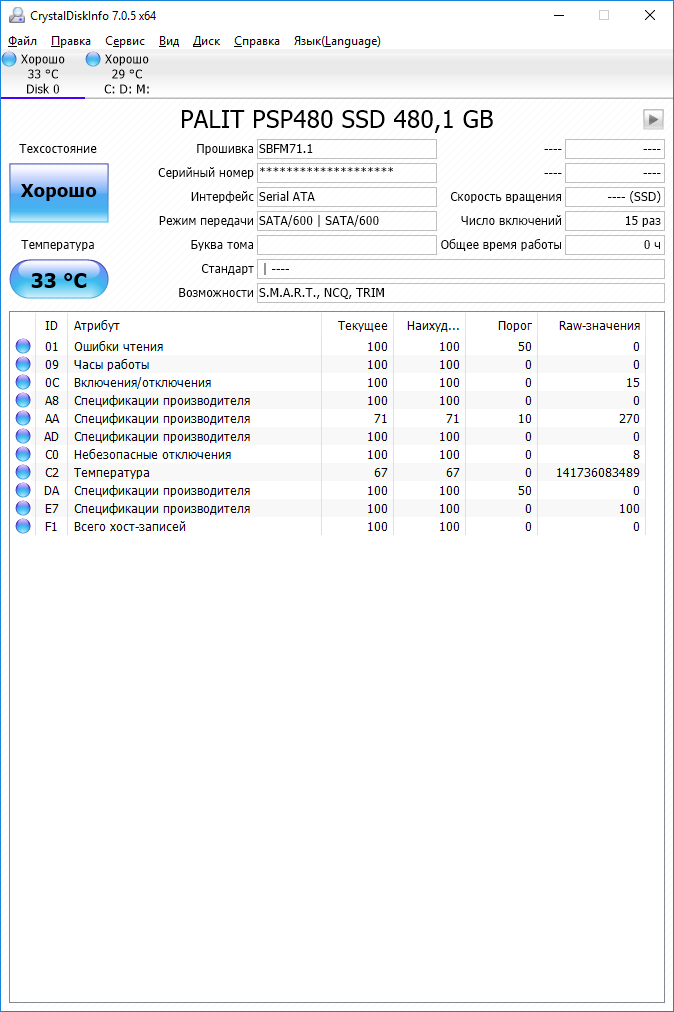Click the PALIT PSP480 SSD 480,1 GB title
This screenshot has height=1012, width=674.
pos(336,119)
